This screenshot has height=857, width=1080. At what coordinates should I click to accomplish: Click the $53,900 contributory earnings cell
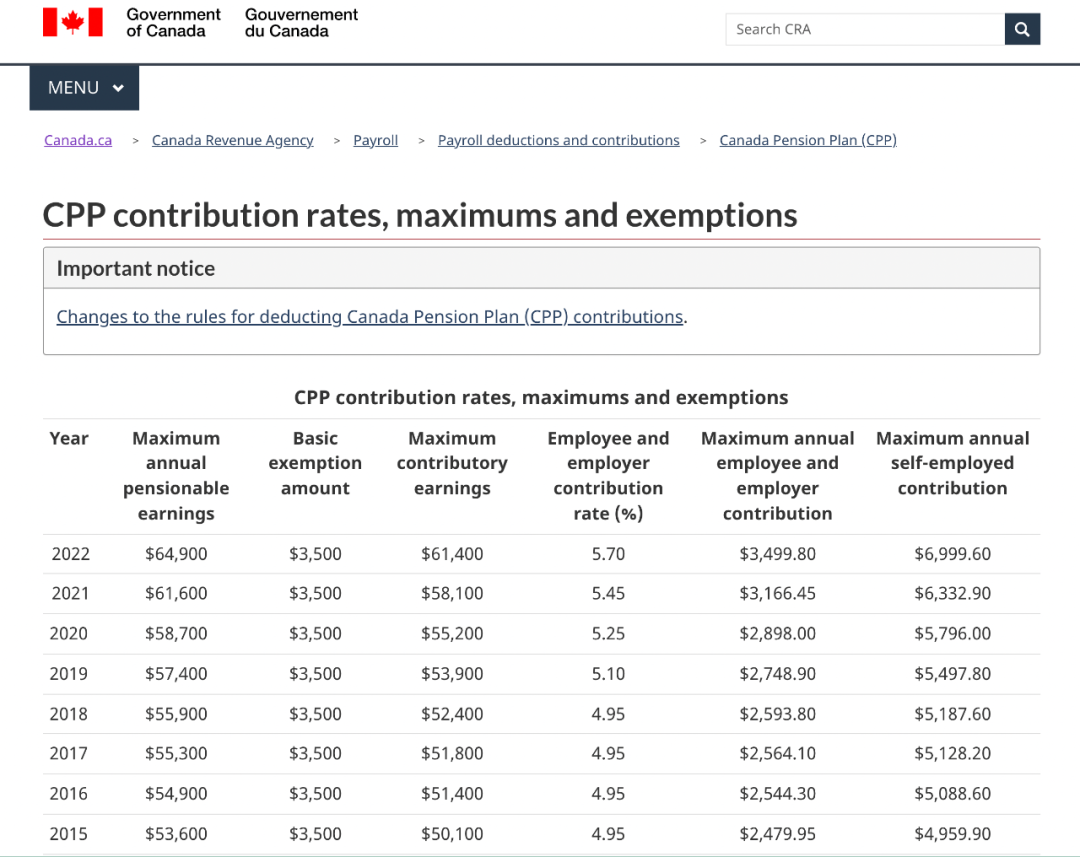click(x=452, y=674)
